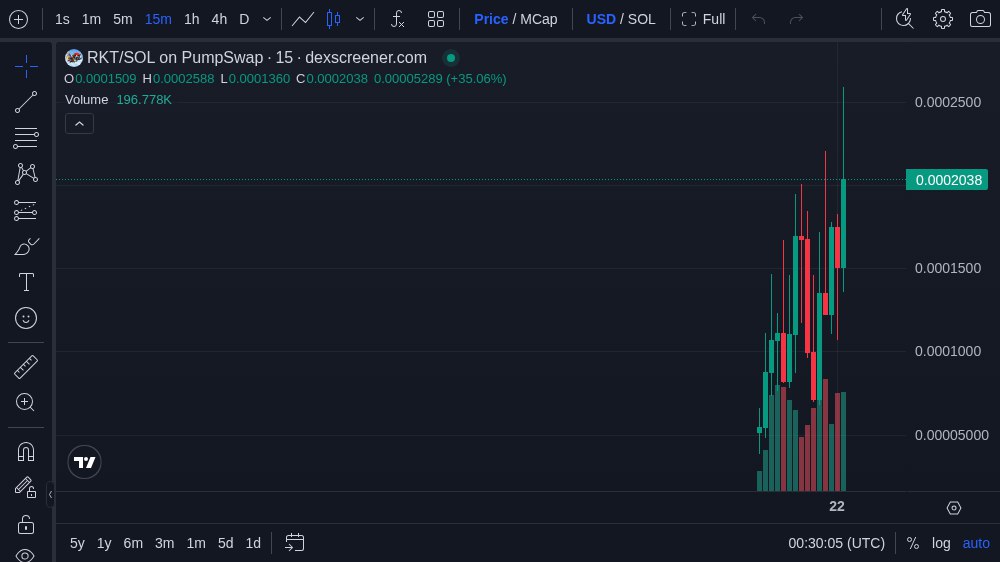The image size is (1000, 562).
Task: Open the Text annotation tool
Action: [x=26, y=282]
